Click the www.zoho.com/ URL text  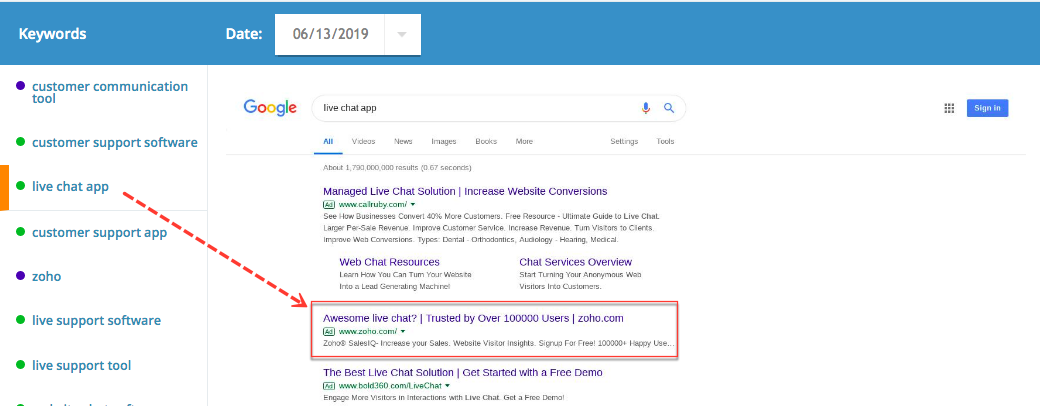click(368, 331)
